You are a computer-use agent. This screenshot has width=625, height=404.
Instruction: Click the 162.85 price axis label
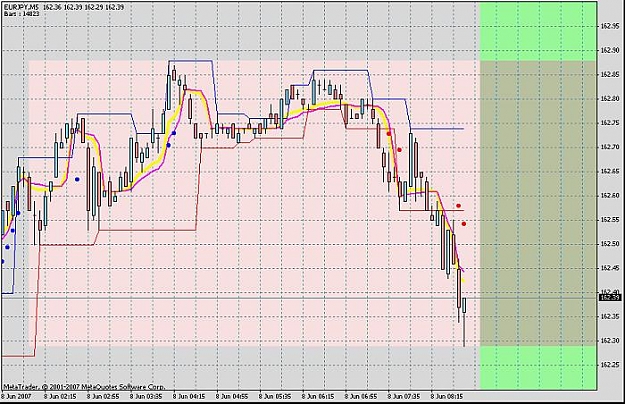coord(610,75)
